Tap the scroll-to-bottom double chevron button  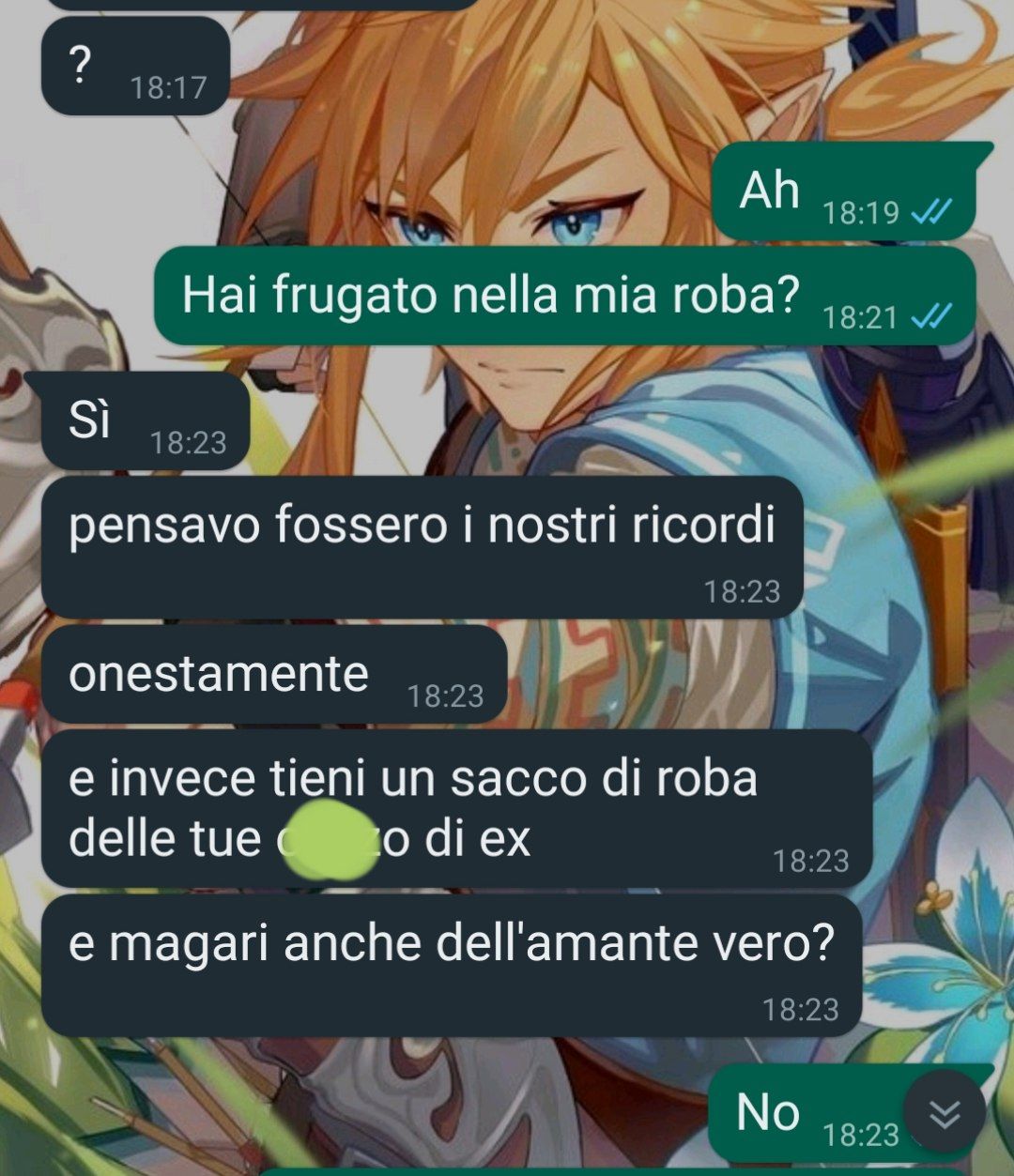pos(945,1112)
